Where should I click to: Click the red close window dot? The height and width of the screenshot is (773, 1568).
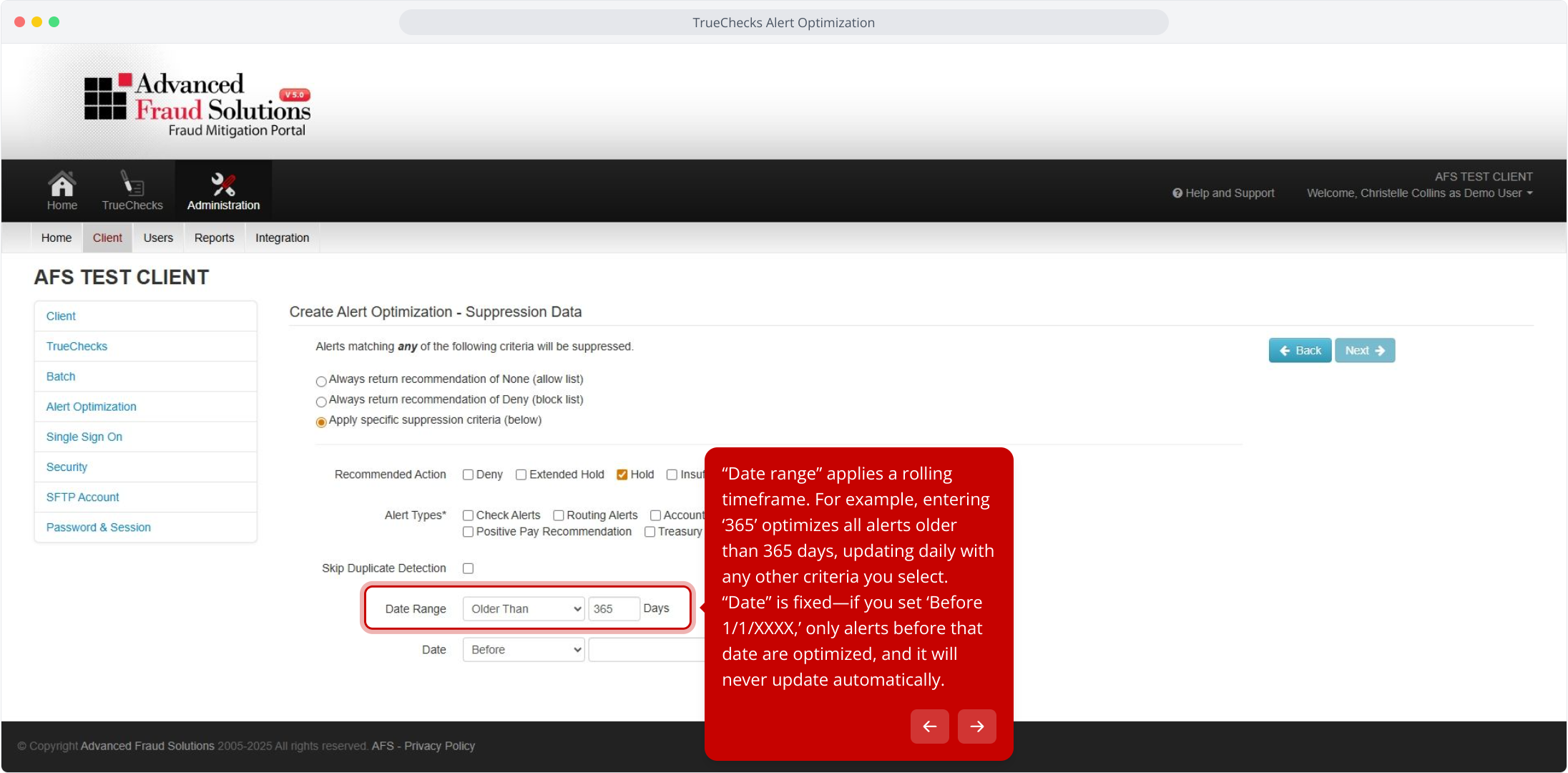20,22
